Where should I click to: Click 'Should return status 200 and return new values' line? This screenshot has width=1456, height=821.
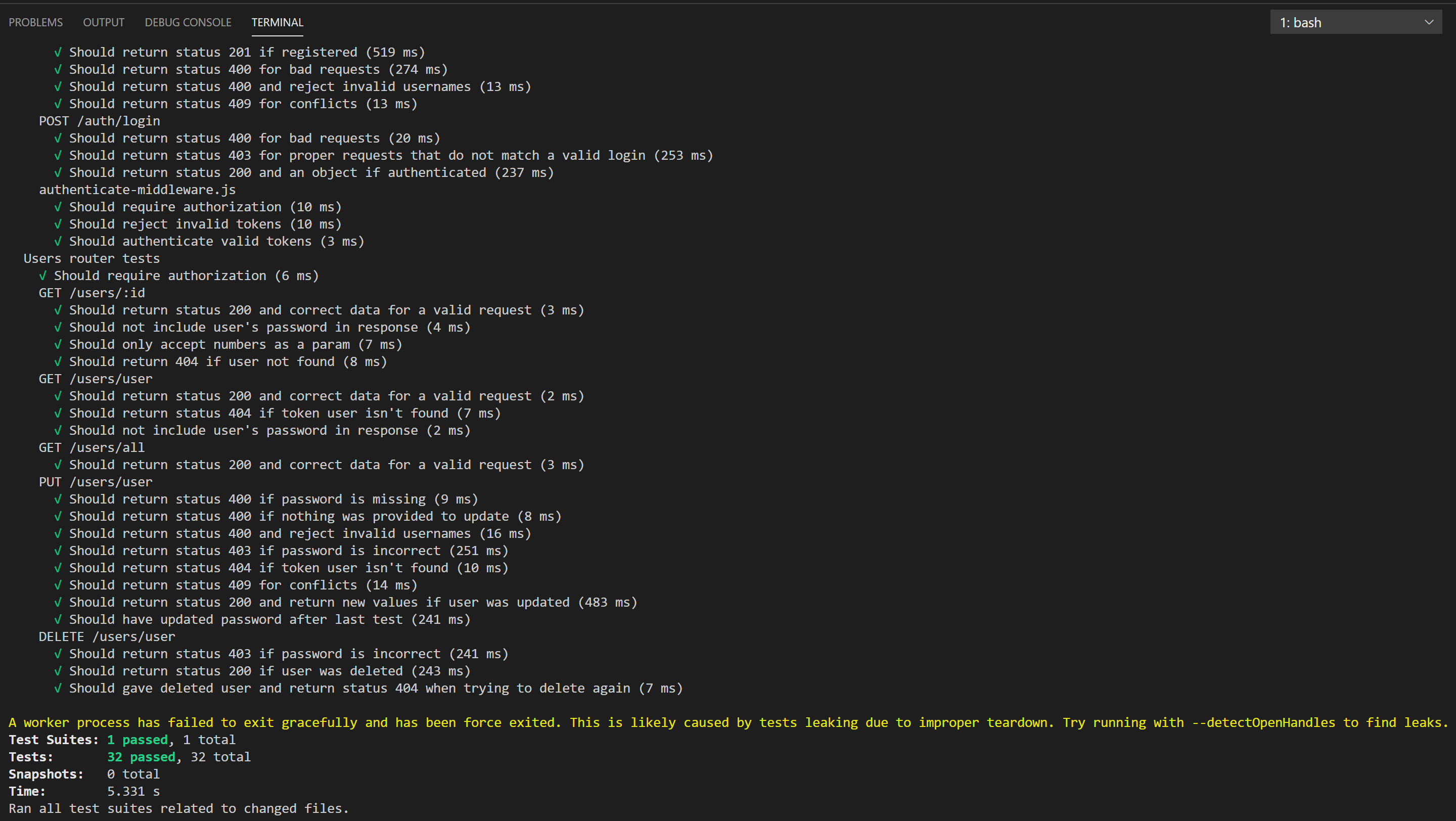coord(346,602)
